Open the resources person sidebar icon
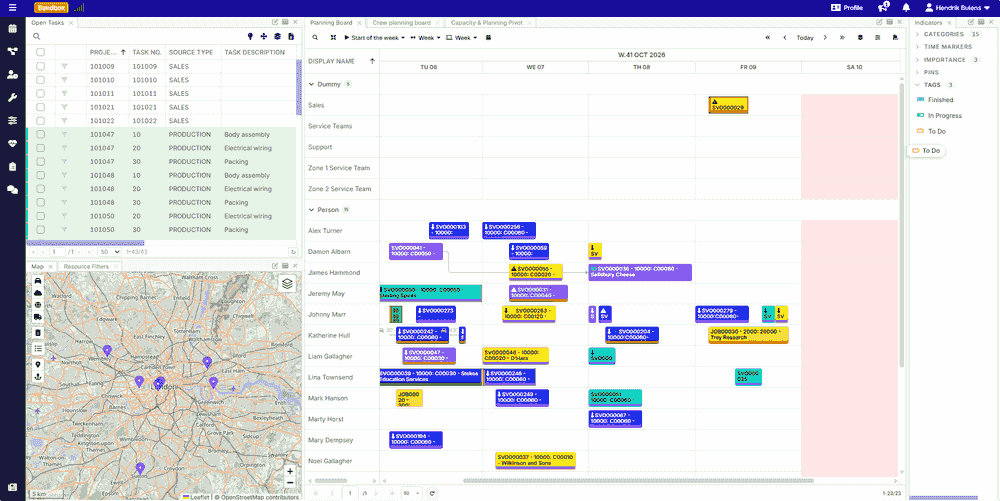This screenshot has height=501, width=1000. coord(13,75)
